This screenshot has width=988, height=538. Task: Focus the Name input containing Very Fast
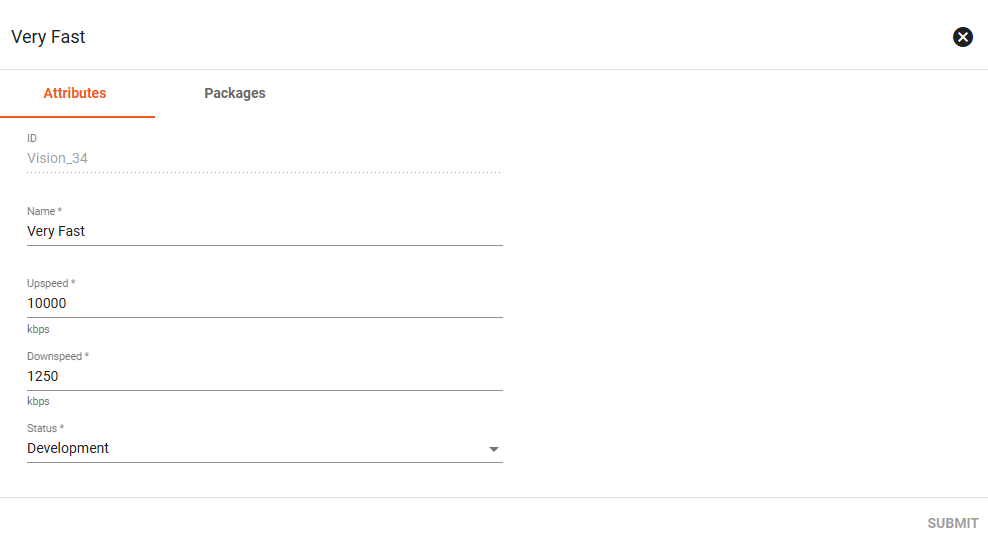point(265,231)
